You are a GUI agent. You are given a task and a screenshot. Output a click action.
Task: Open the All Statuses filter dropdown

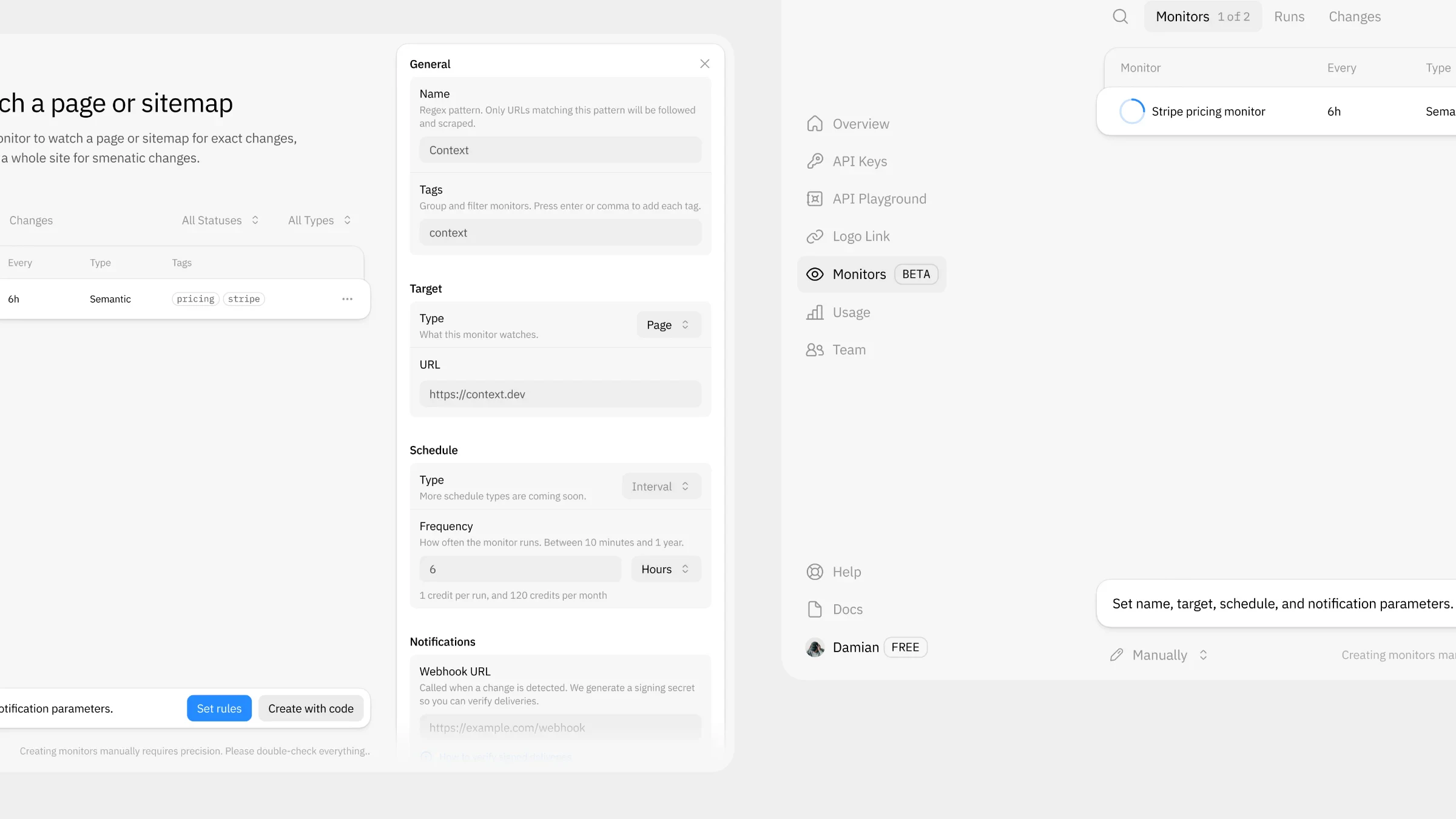pos(220,220)
